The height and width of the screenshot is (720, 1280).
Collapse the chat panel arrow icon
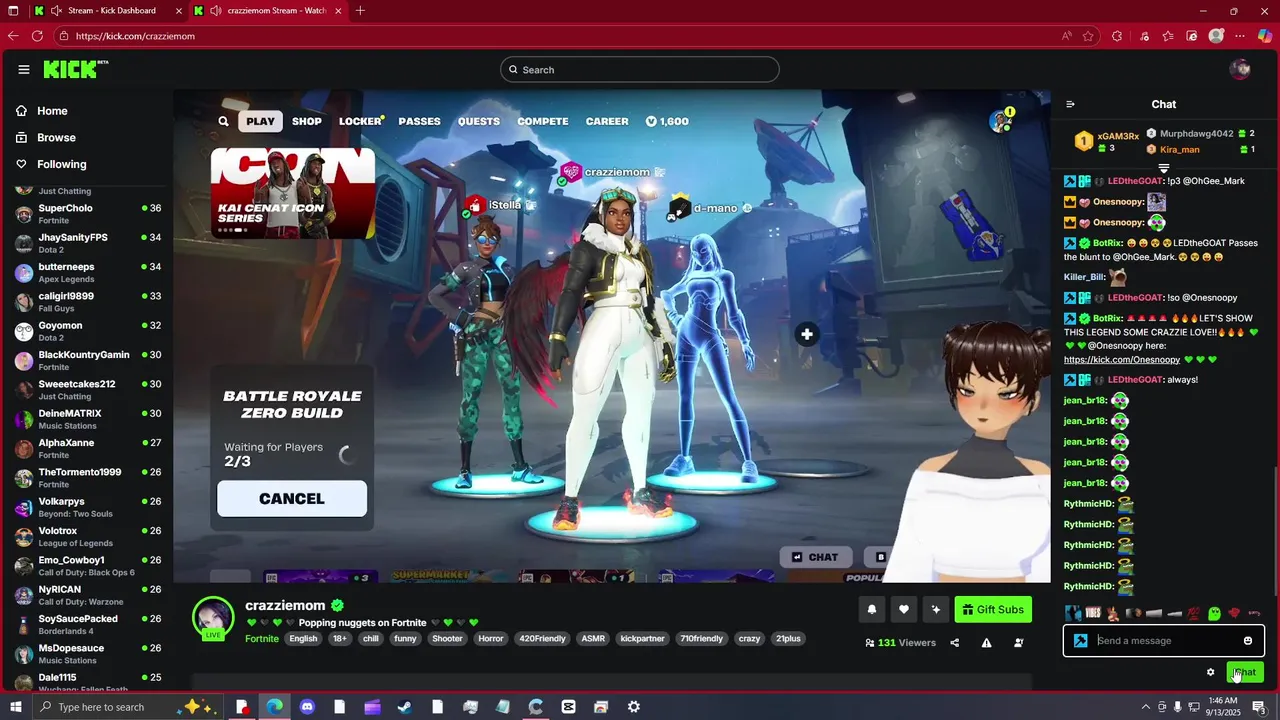(1070, 104)
